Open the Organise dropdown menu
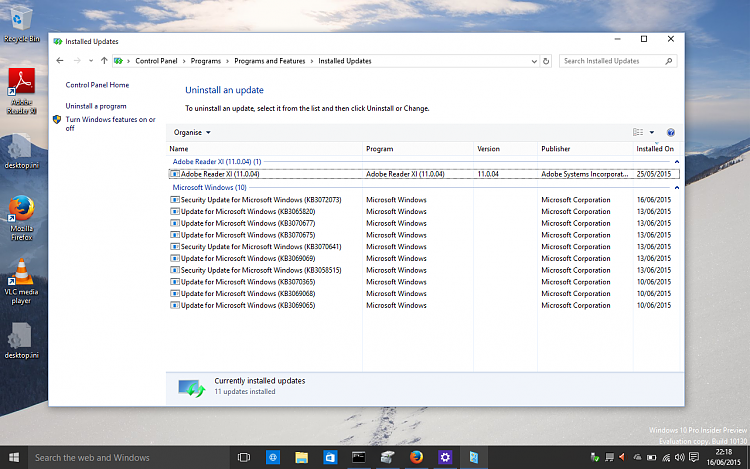This screenshot has height=469, width=750. [x=191, y=132]
